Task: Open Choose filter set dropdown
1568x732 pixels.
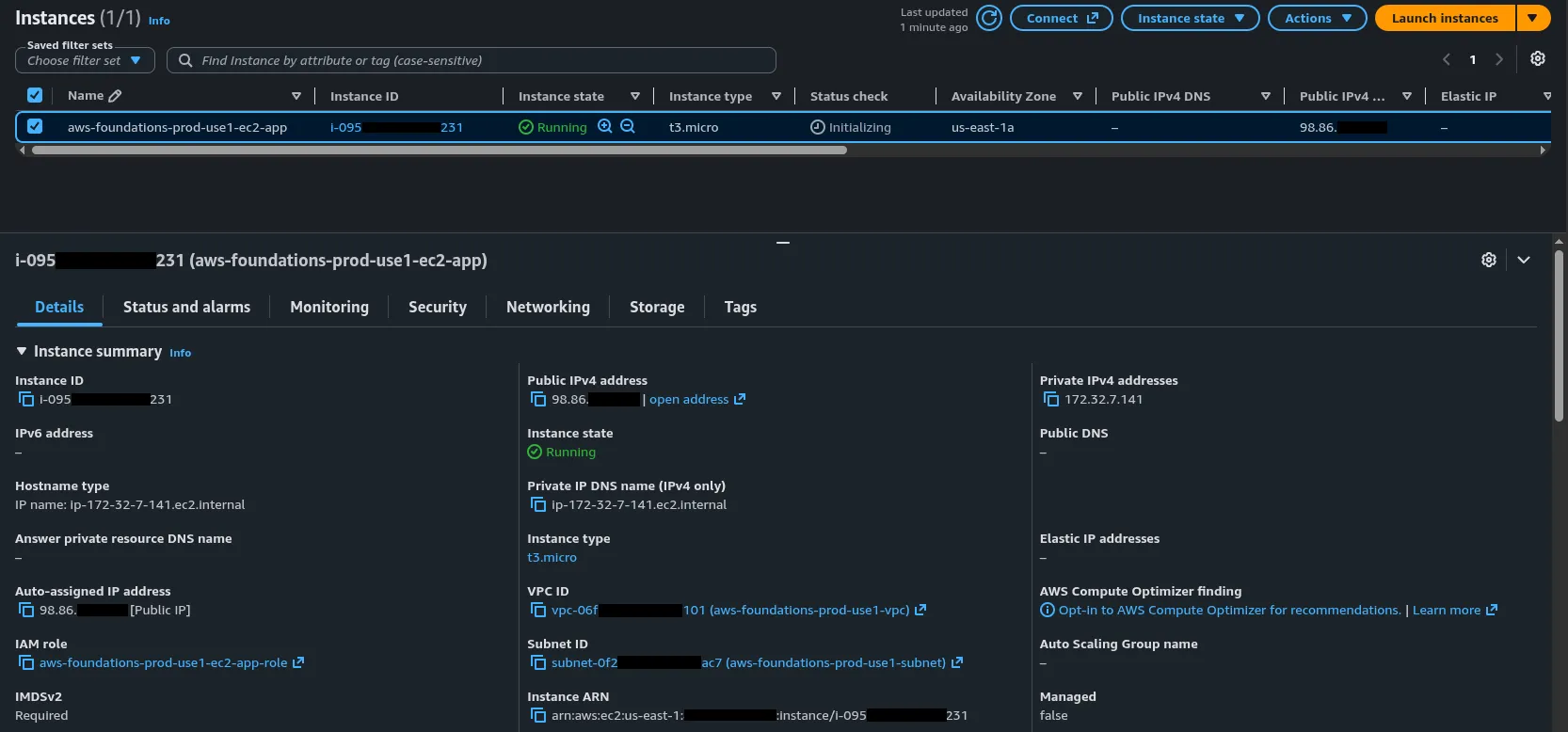Action: [x=85, y=60]
